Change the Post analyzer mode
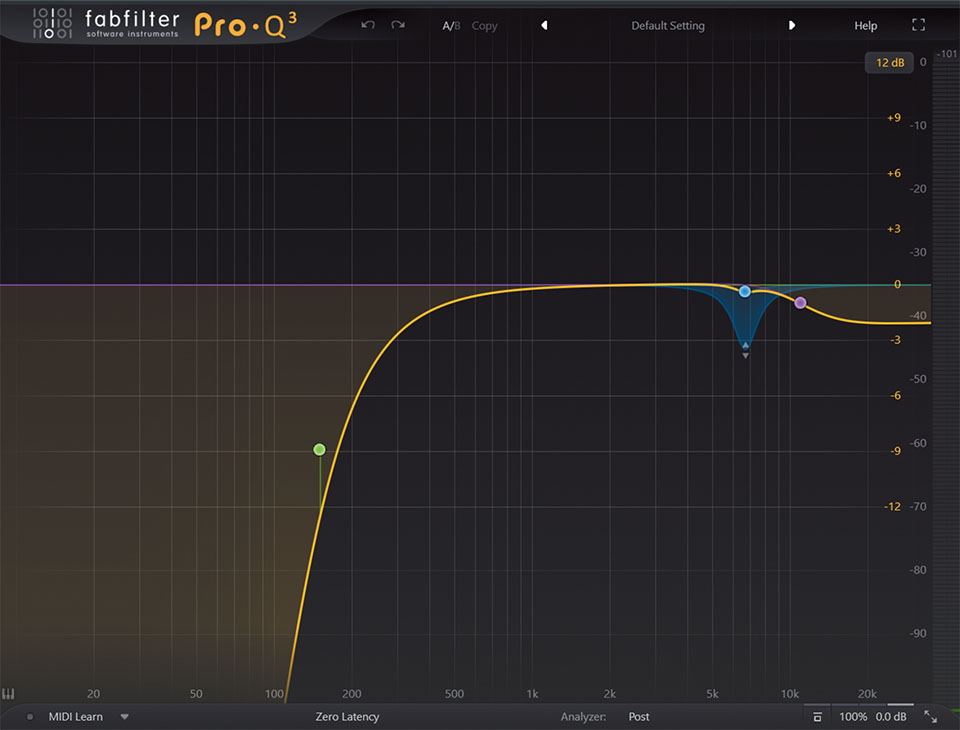The height and width of the screenshot is (730, 960). click(x=639, y=717)
